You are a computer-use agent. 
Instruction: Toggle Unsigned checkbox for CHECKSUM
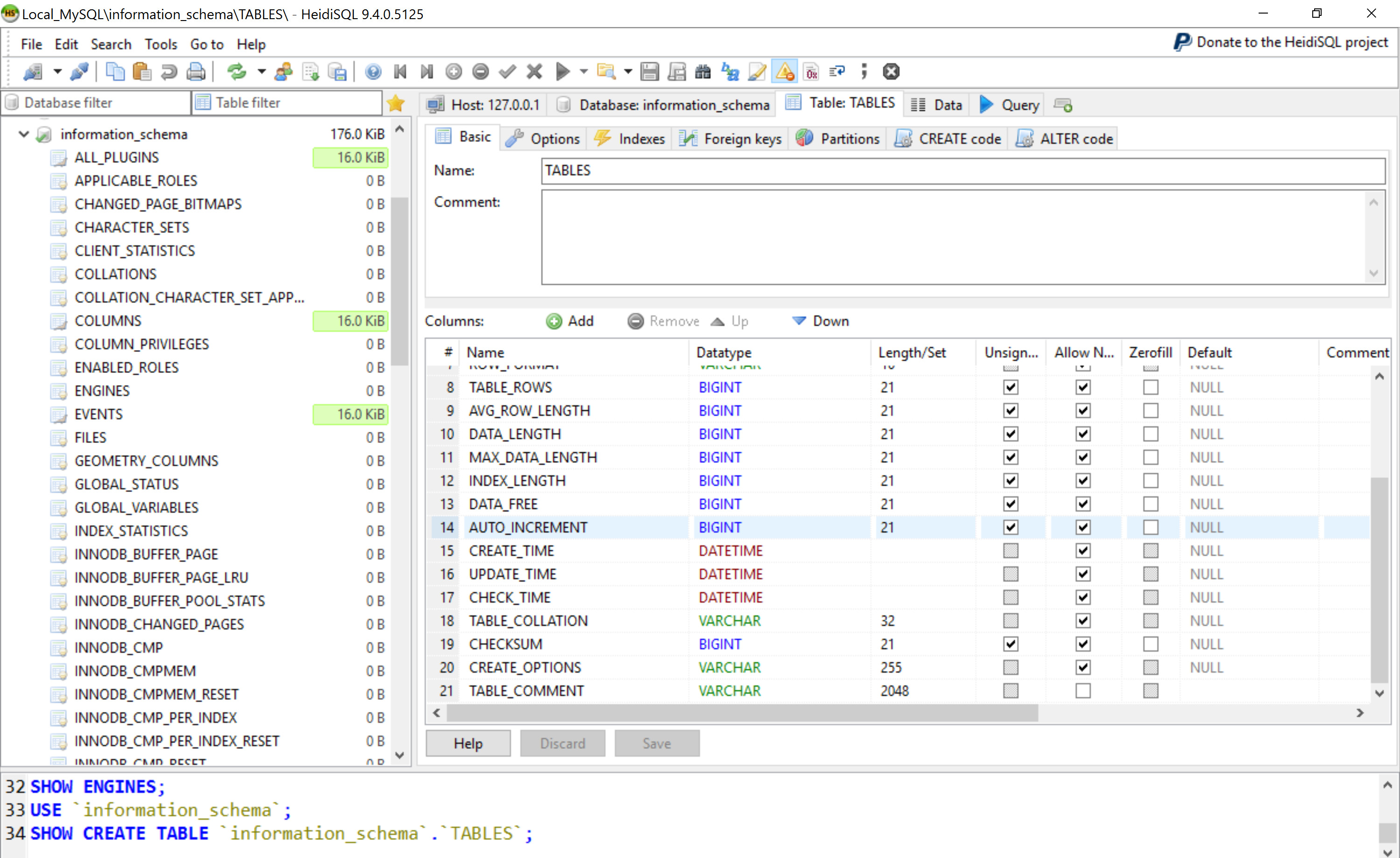[1010, 644]
